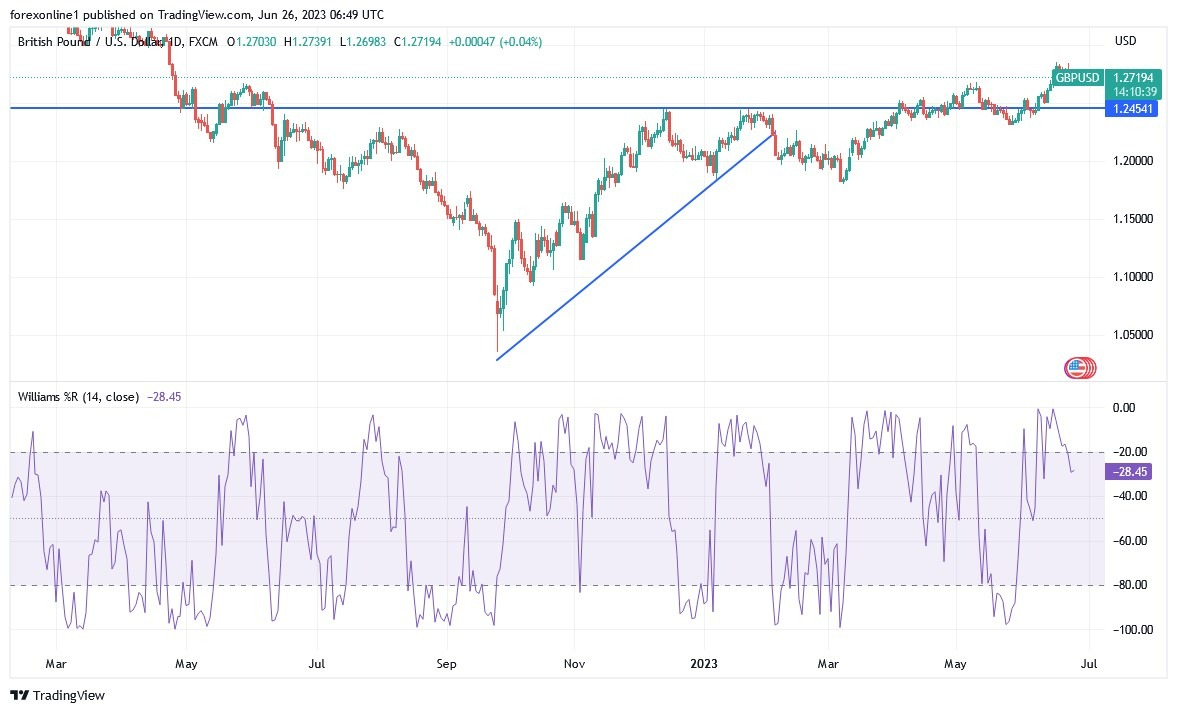Image resolution: width=1177 pixels, height=713 pixels.
Task: Click the US flag economic event marker
Action: pos(1081,368)
